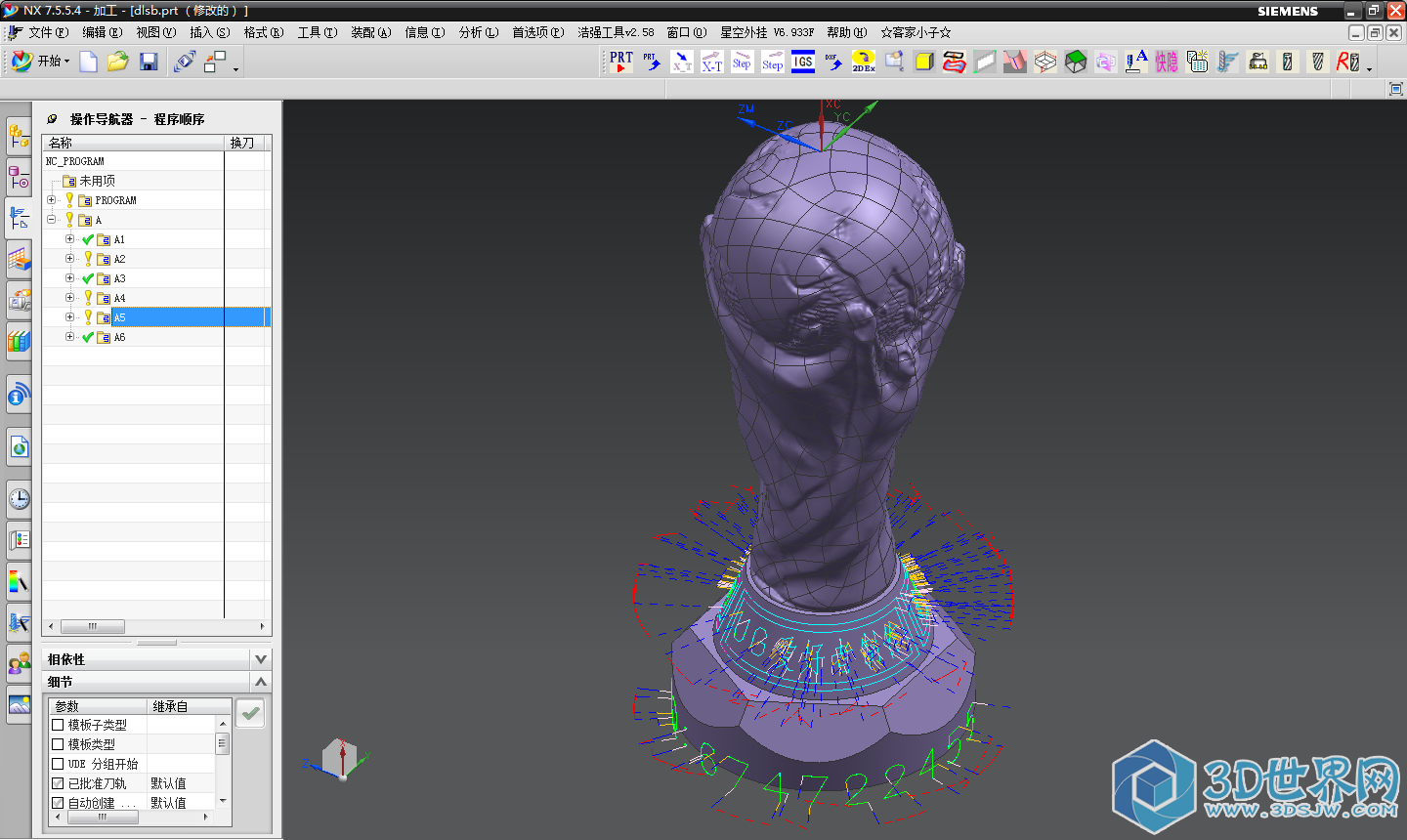
Task: Click the full-screen toggle icon at top right
Action: click(x=1395, y=89)
